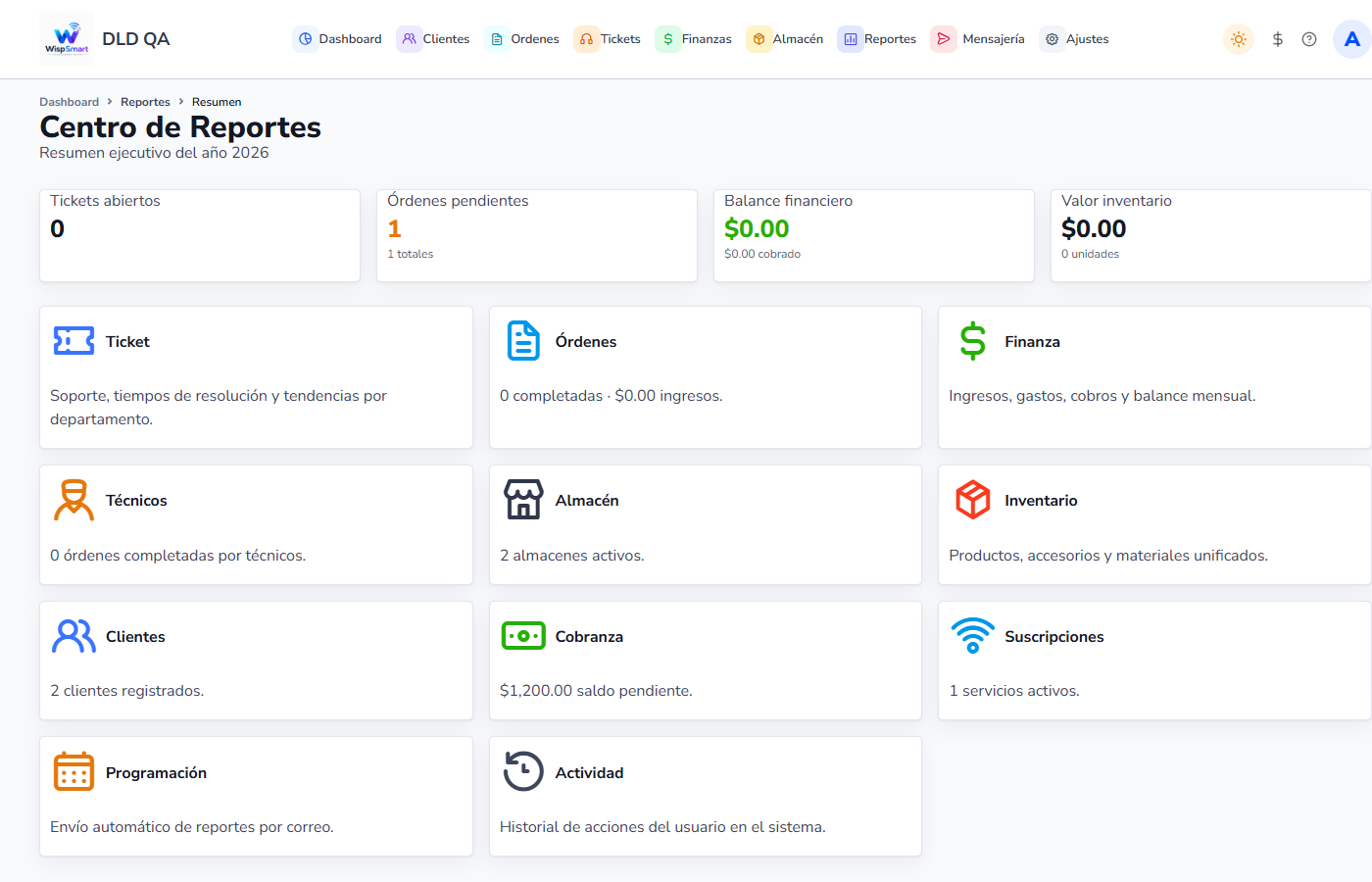Image resolution: width=1372 pixels, height=882 pixels.
Task: Click the WispSmart logo
Action: (67, 39)
